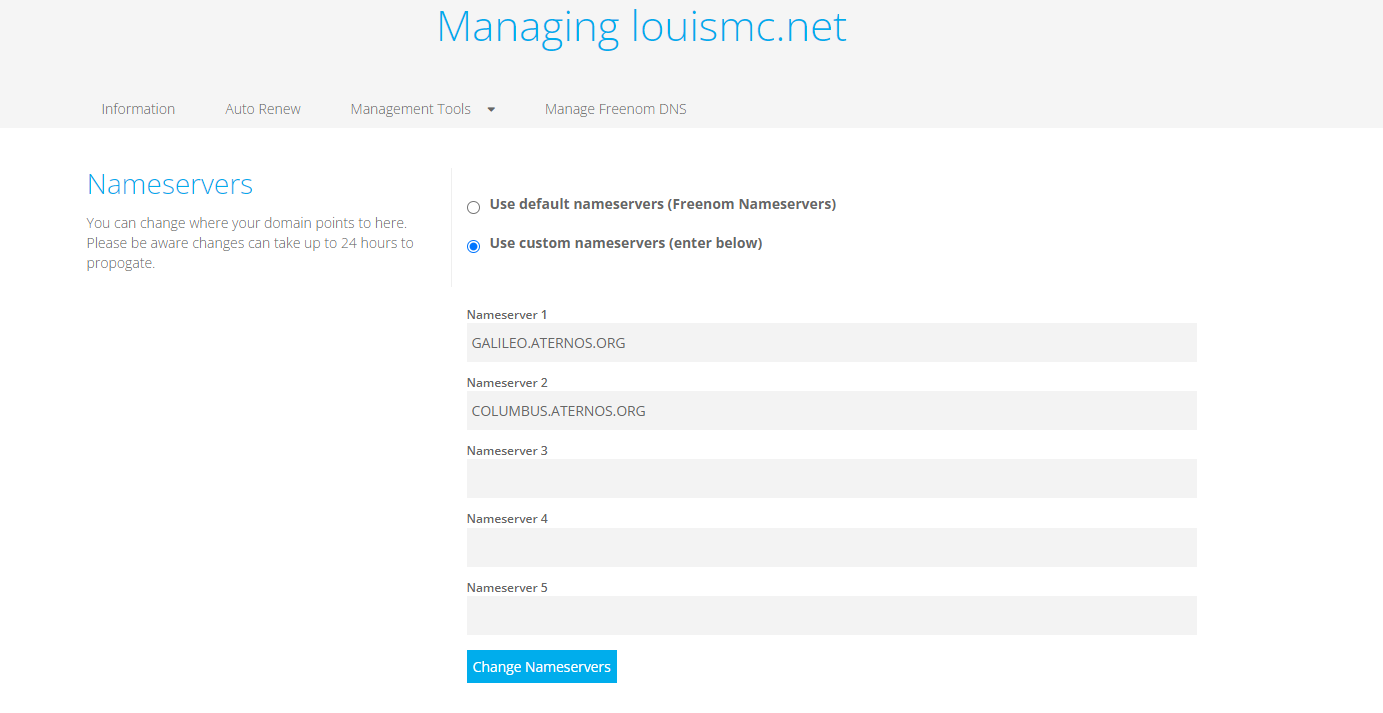Image resolution: width=1383 pixels, height=713 pixels.
Task: Click the Nameserver 2 field with COLUMBUS.ATERNOS.ORG
Action: [x=832, y=410]
